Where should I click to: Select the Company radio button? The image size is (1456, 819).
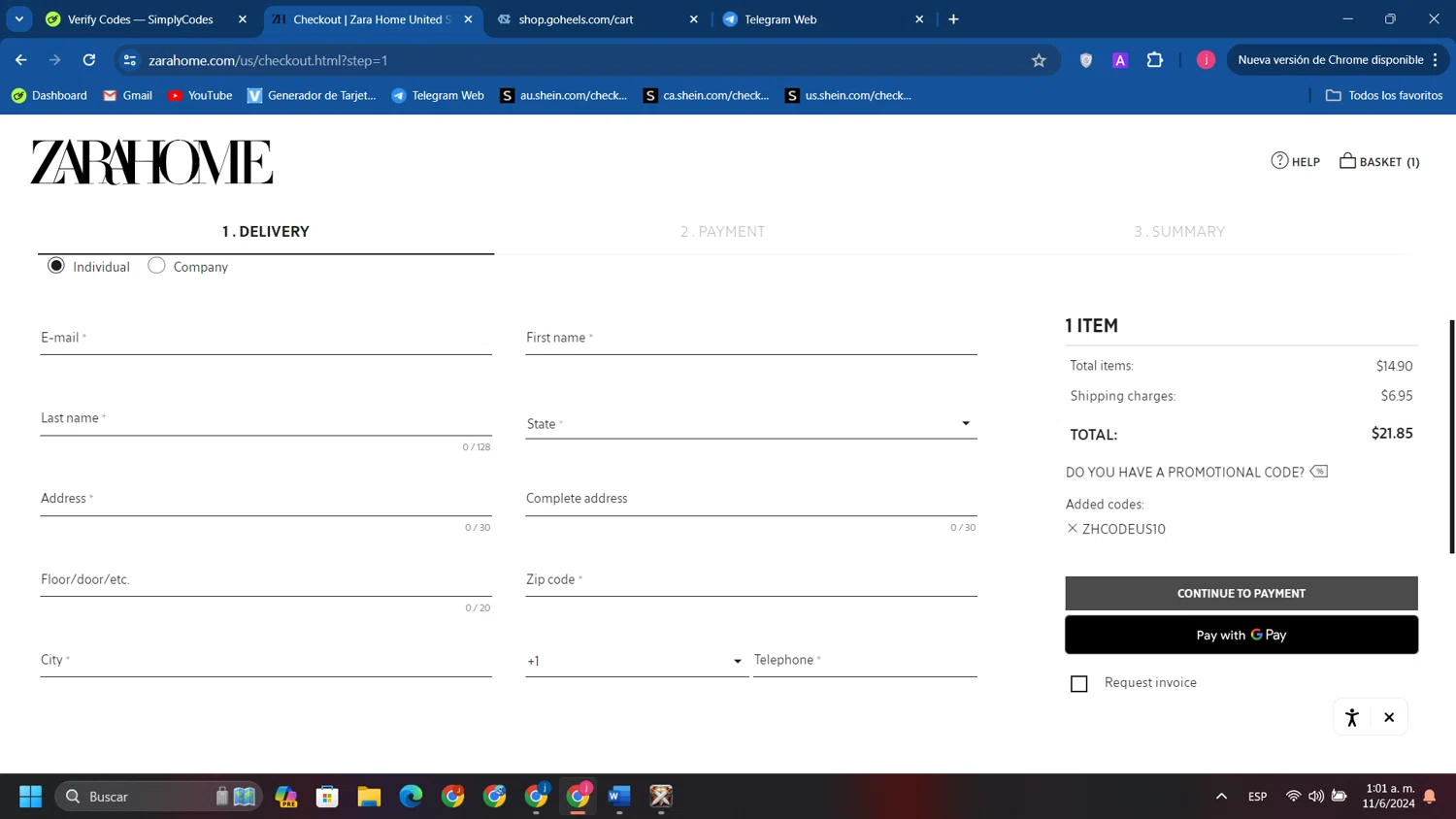click(x=156, y=266)
